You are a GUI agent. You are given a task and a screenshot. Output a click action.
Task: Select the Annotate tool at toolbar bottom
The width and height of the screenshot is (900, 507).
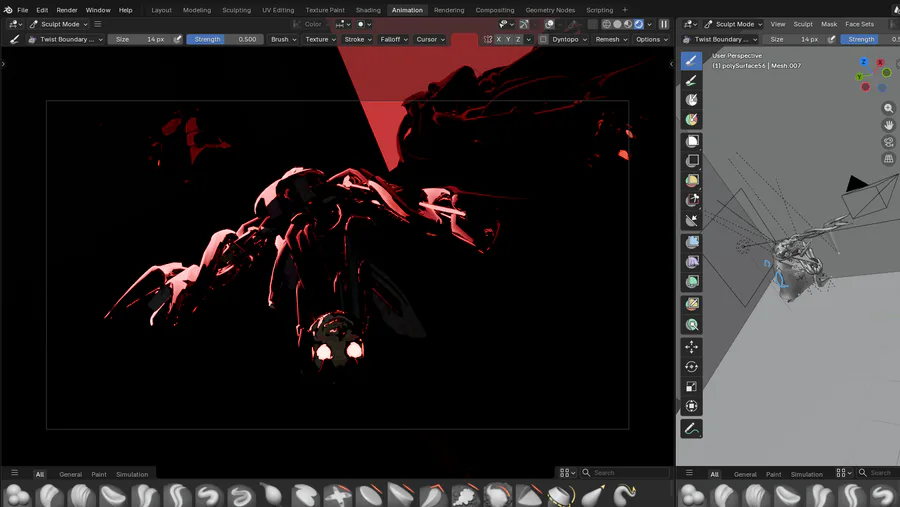pos(691,429)
